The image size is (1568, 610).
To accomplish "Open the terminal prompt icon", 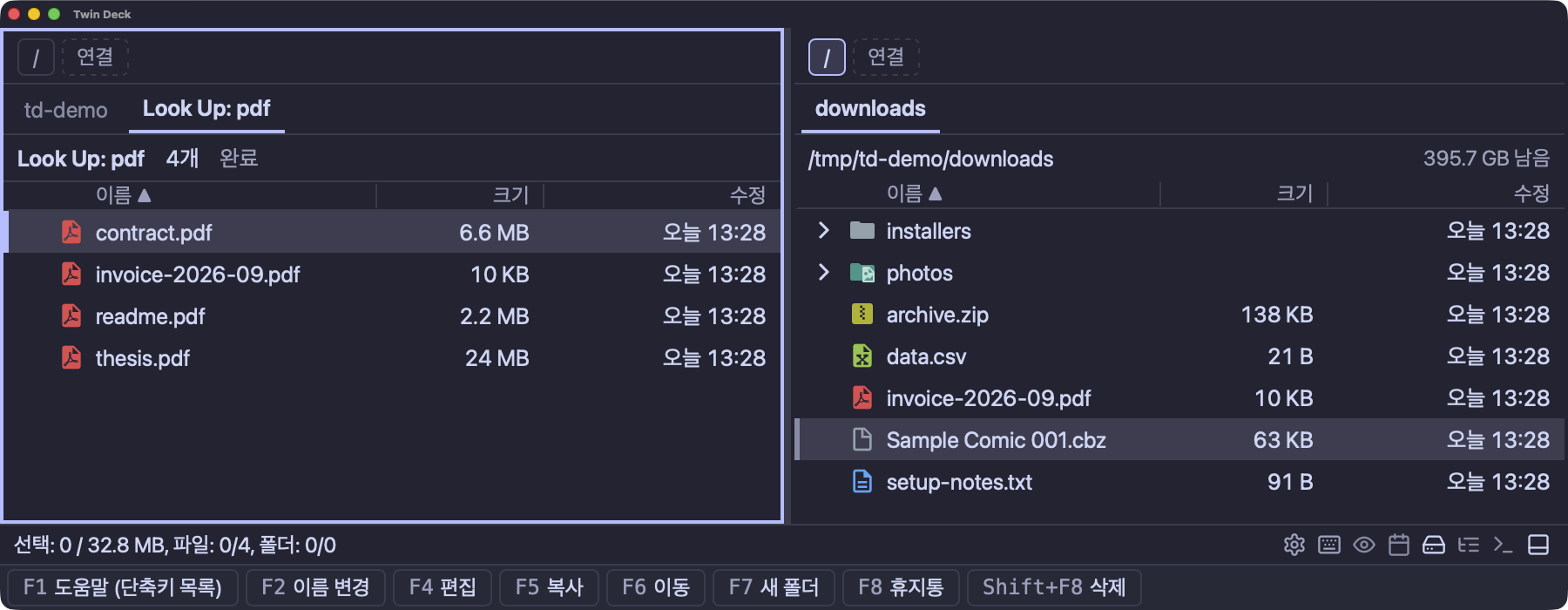I will [x=1504, y=545].
